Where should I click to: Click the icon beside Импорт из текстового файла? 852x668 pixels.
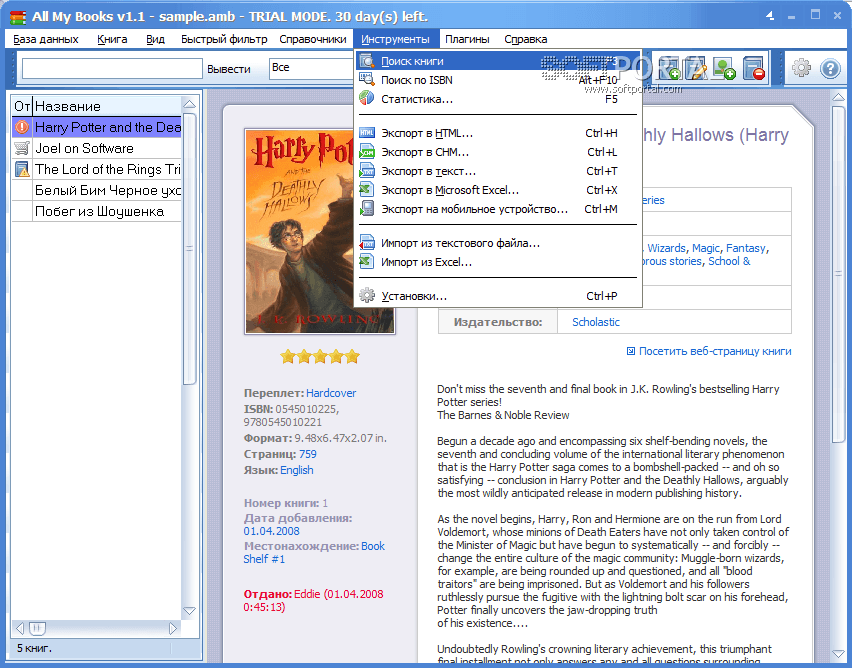point(367,243)
